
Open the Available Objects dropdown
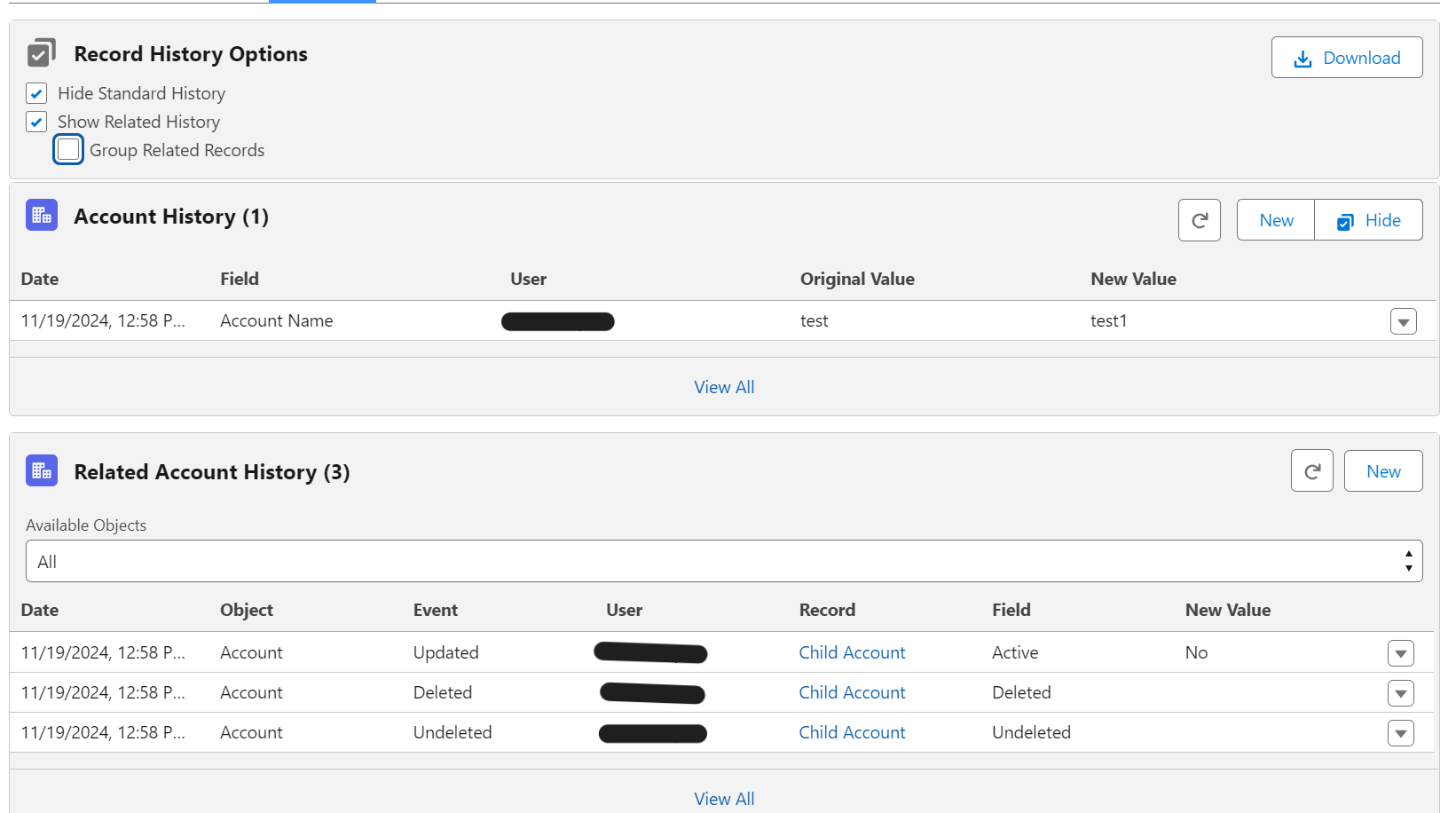pos(723,562)
